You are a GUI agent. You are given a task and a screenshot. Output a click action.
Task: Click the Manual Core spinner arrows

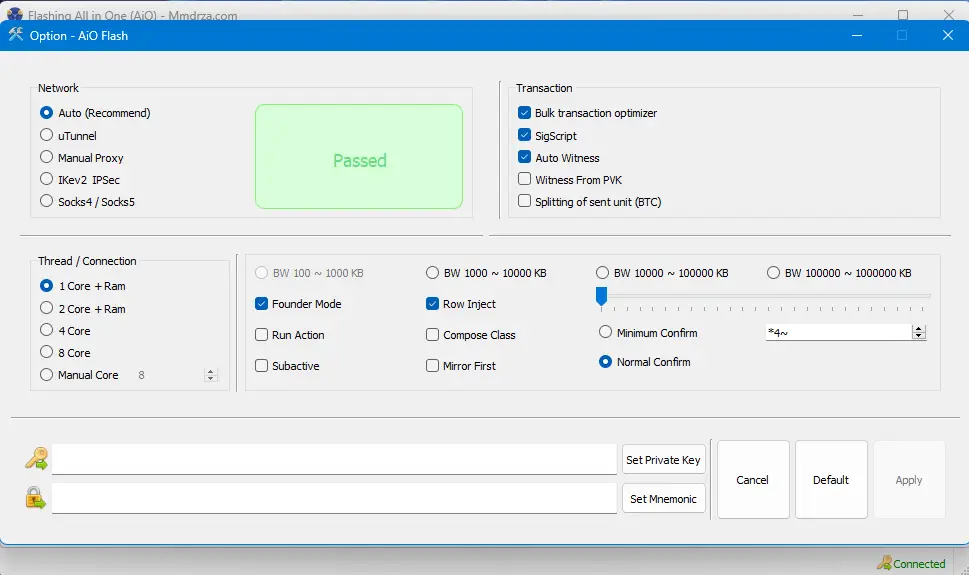click(x=211, y=375)
